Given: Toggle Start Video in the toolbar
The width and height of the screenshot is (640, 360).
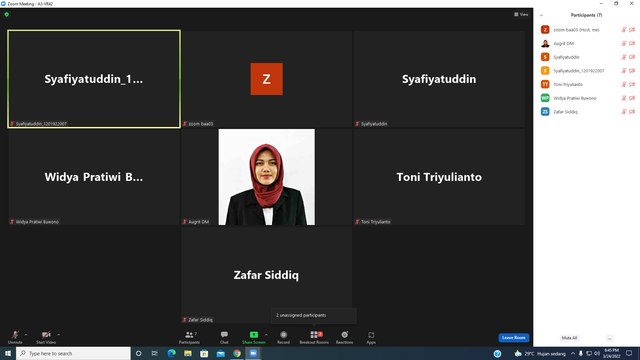Looking at the screenshot, I should (x=46, y=337).
